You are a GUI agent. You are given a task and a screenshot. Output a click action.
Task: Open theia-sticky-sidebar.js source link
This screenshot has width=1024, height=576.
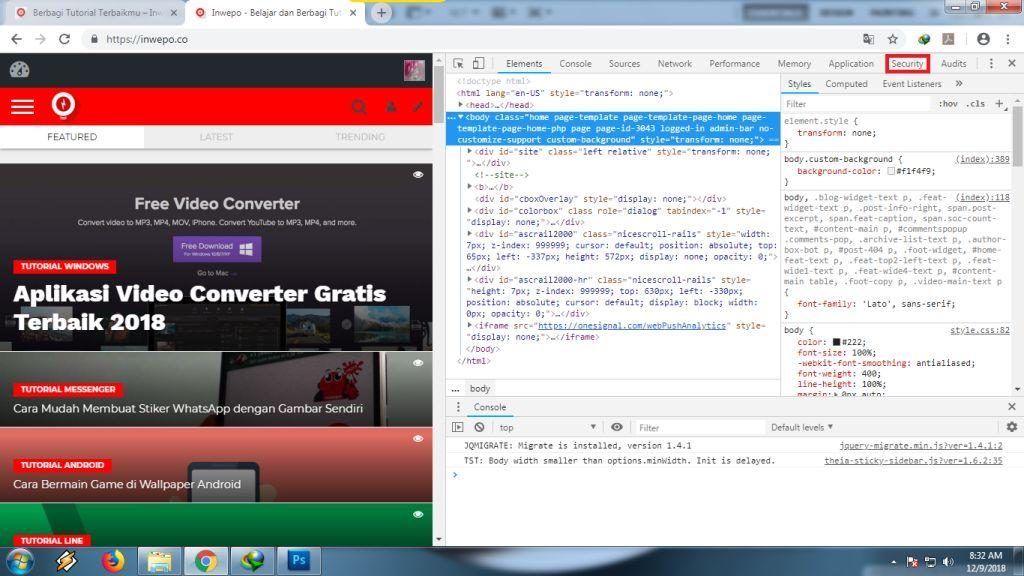913,460
